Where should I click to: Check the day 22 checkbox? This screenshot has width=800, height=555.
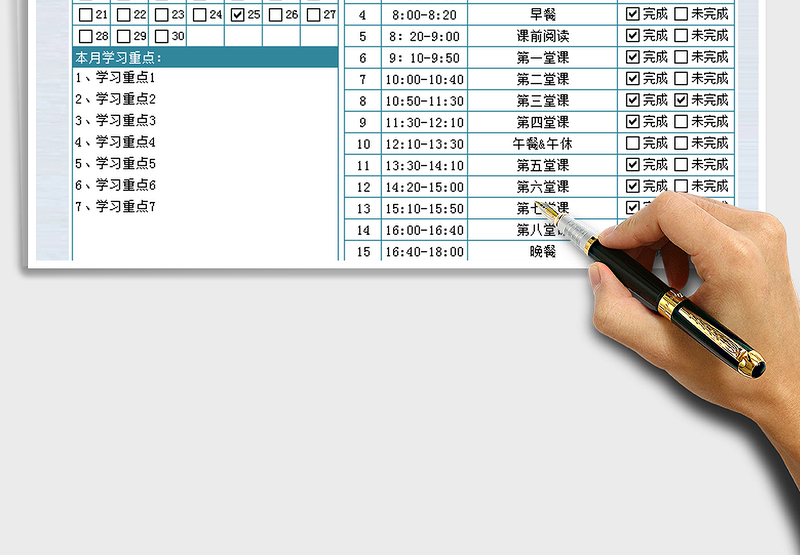[x=123, y=15]
